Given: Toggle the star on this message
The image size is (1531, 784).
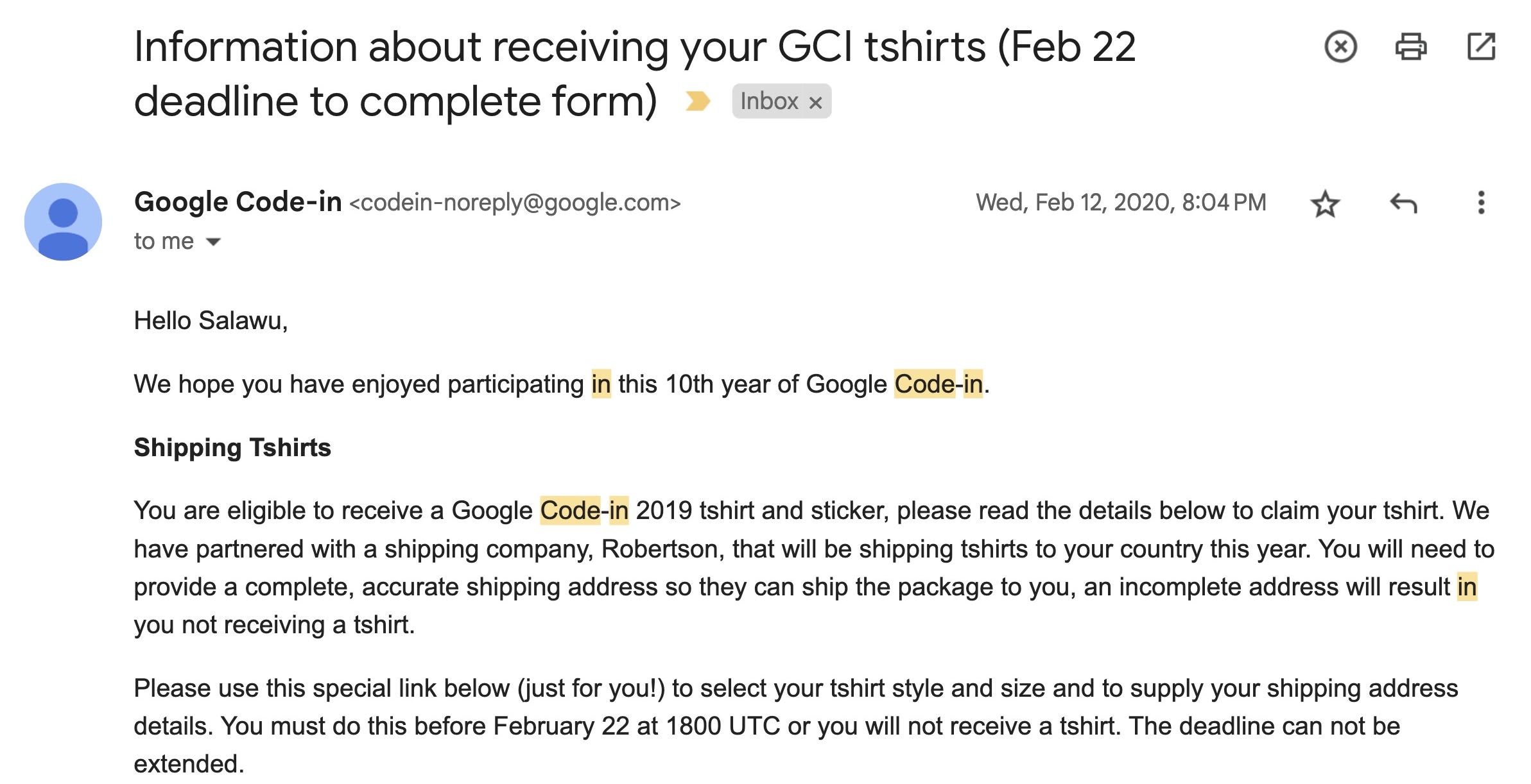Looking at the screenshot, I should [x=1325, y=203].
